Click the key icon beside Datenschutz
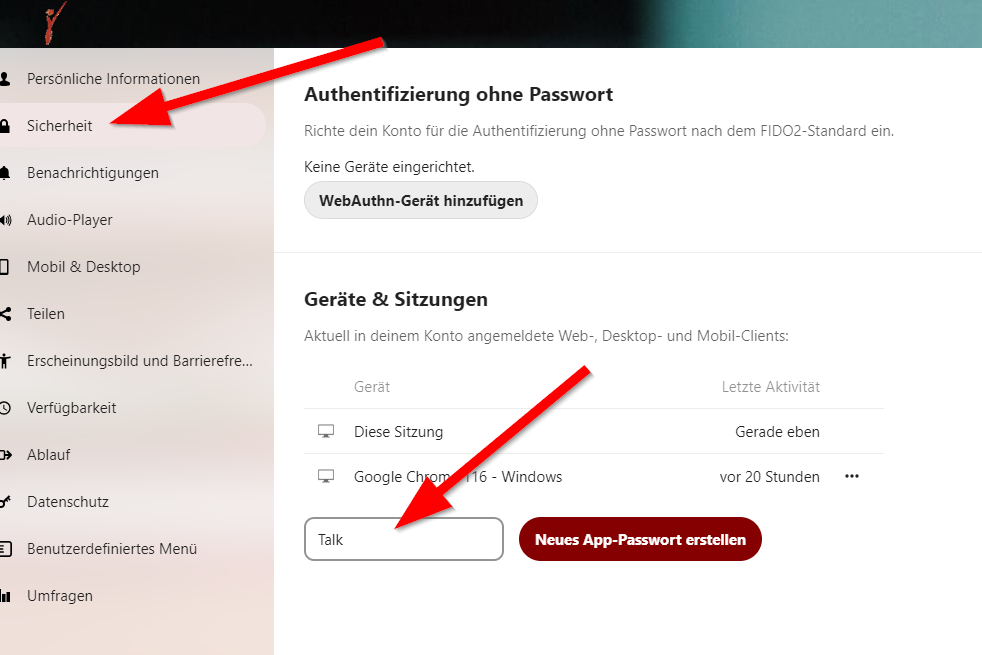Screen dimensions: 982x655 click(x=6, y=502)
